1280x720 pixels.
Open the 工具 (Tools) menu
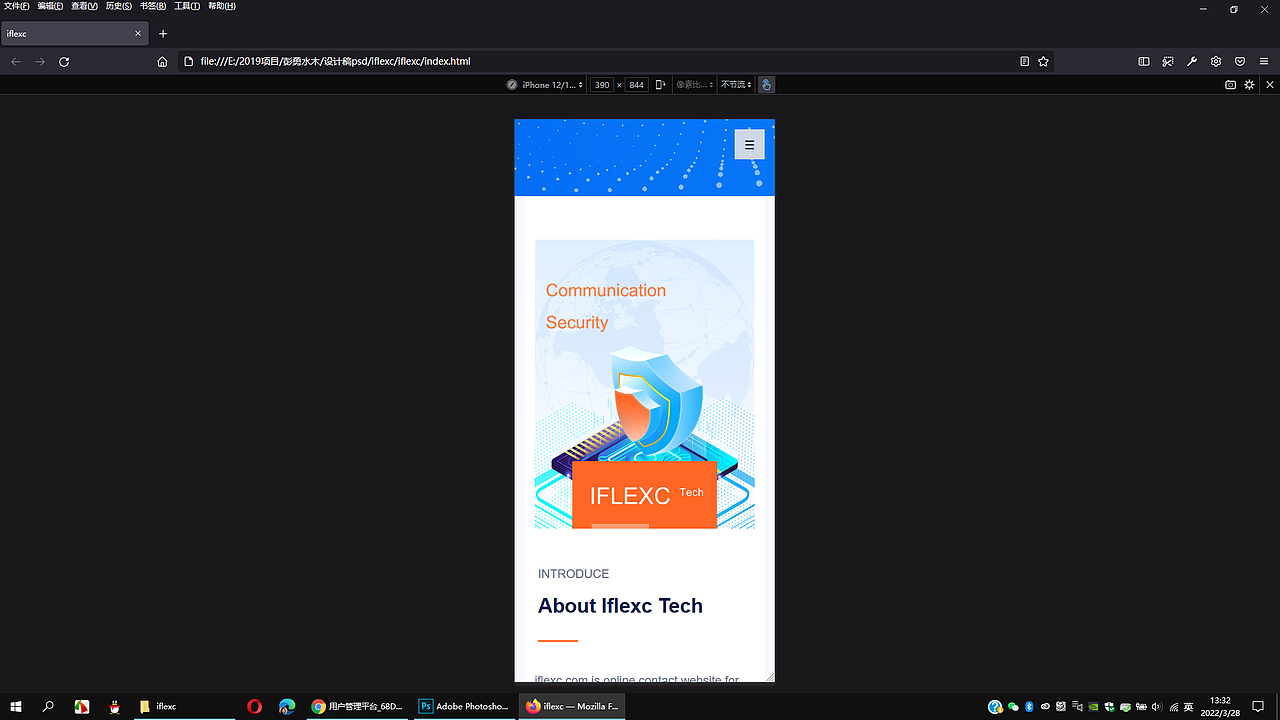[x=187, y=6]
